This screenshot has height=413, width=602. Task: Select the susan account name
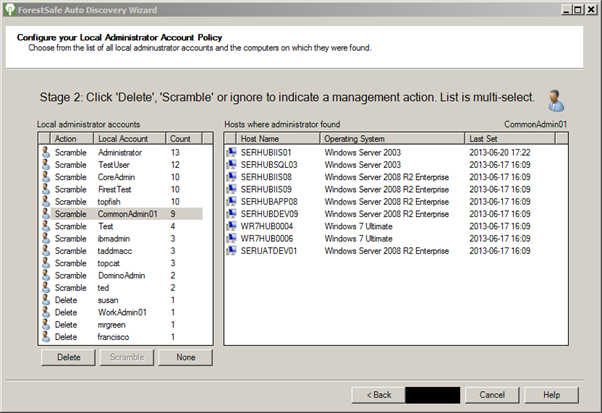click(x=108, y=300)
